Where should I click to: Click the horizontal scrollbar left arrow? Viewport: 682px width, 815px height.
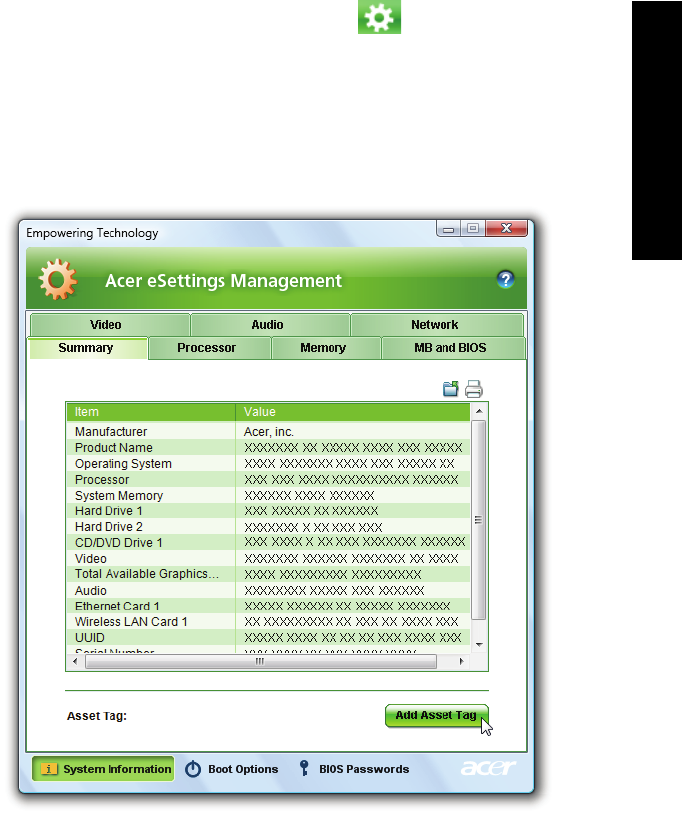pos(75,661)
